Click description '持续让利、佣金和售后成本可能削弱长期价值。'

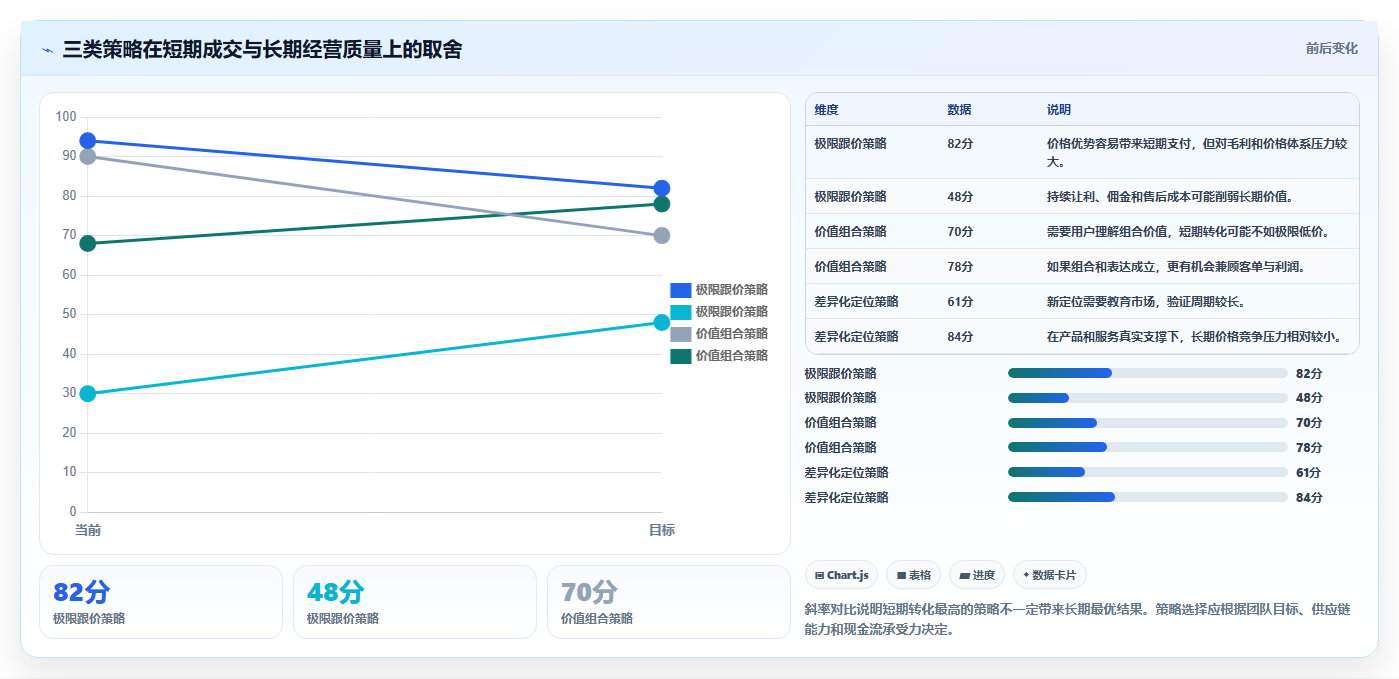[x=1172, y=197]
